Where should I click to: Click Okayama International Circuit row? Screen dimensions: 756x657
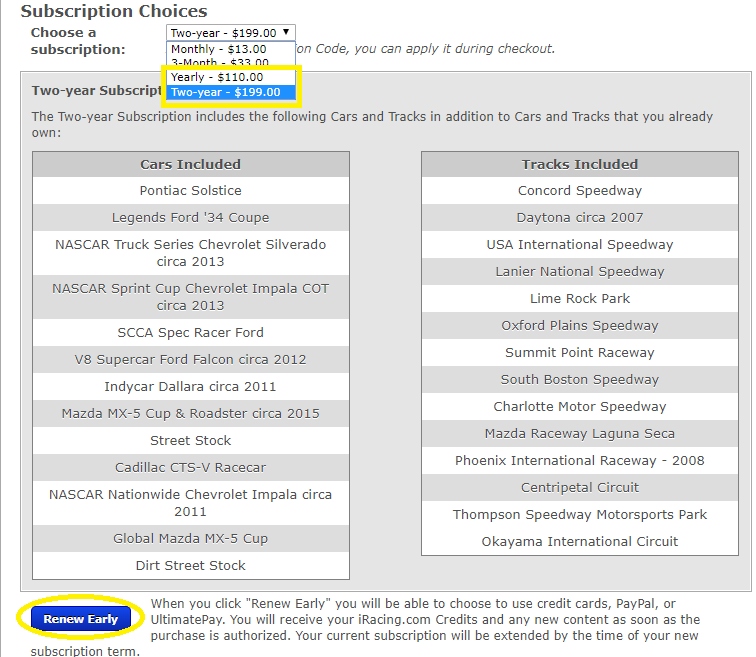coord(580,541)
